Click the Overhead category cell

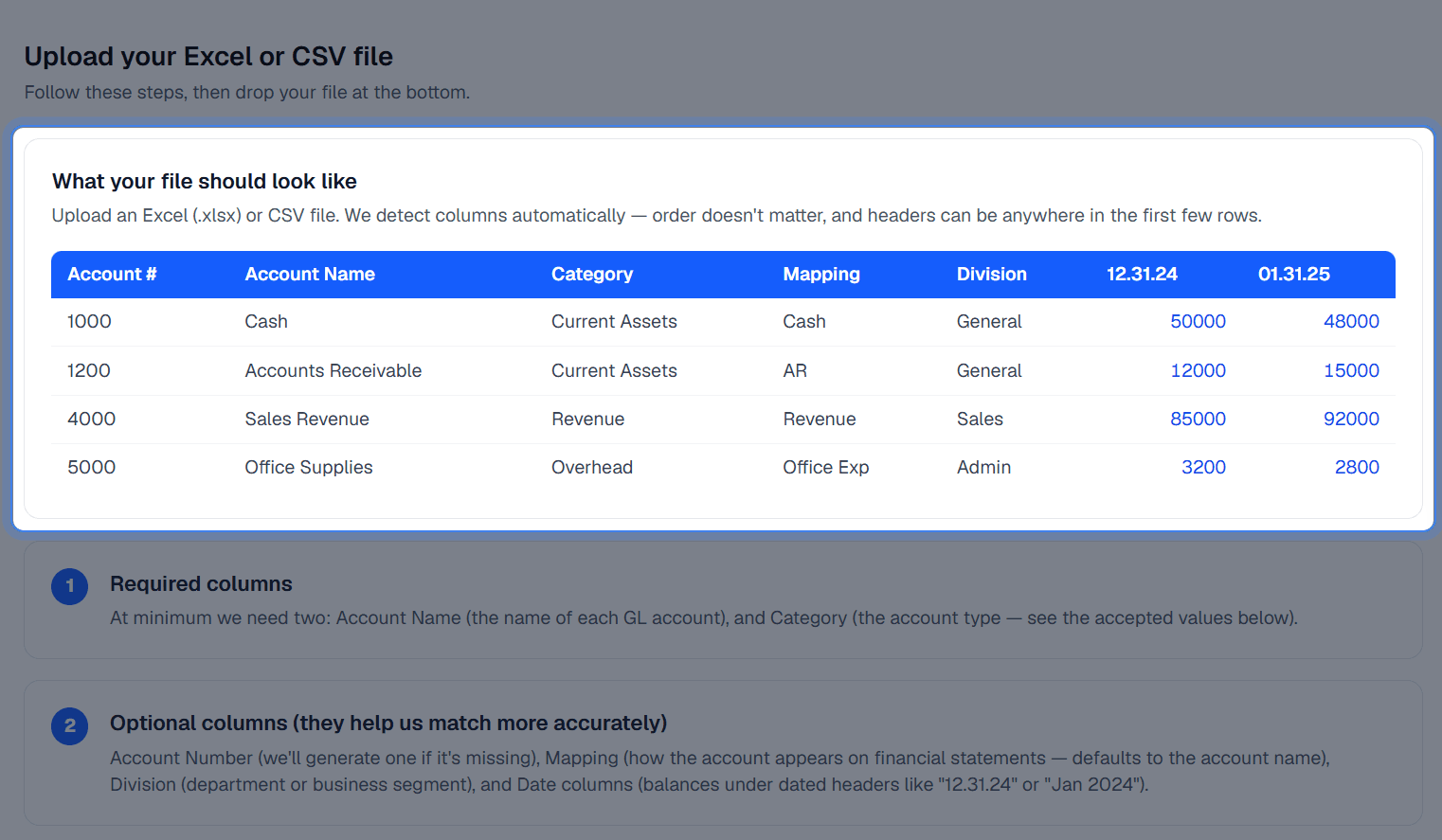coord(592,468)
